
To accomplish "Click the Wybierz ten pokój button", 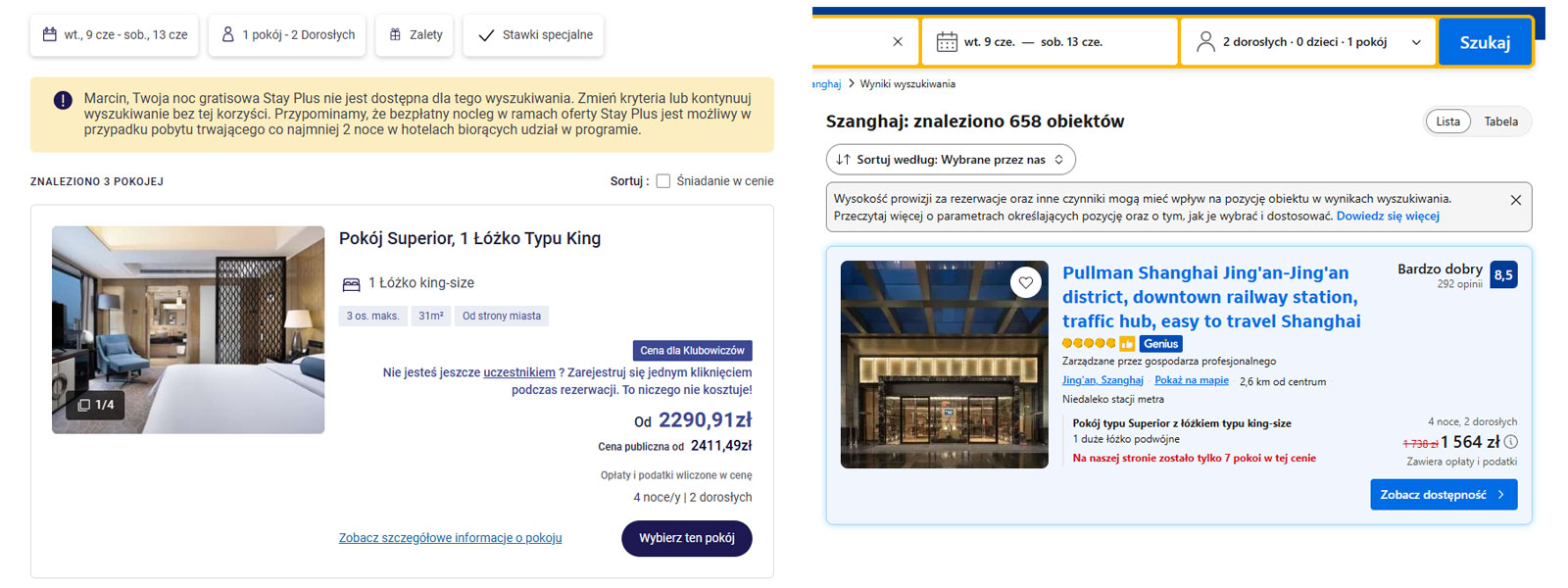I will pyautogui.click(x=687, y=538).
